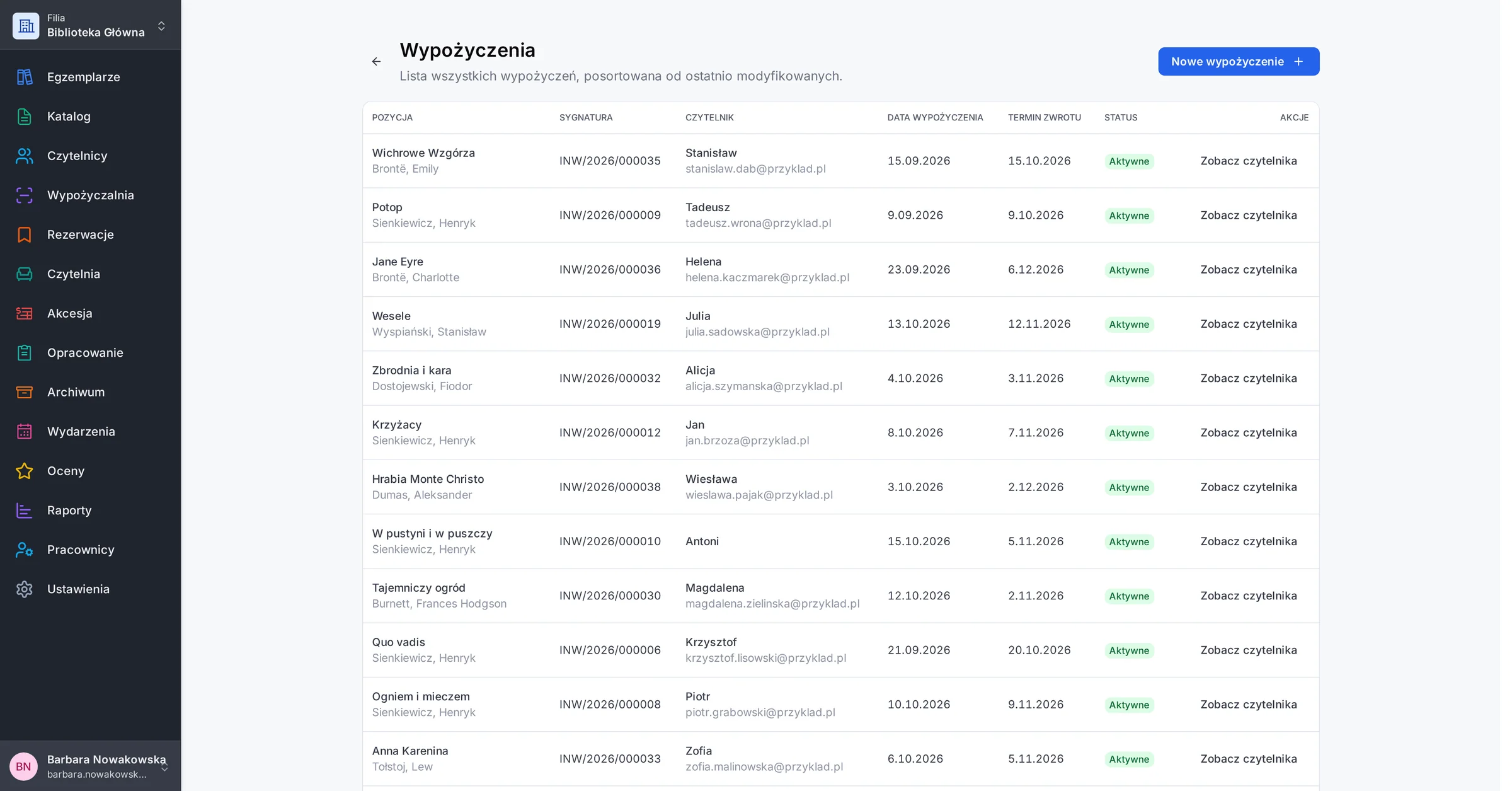Expand the Barbara Nowakowska user menu chevron
Image resolution: width=1512 pixels, height=791 pixels.
click(x=164, y=768)
